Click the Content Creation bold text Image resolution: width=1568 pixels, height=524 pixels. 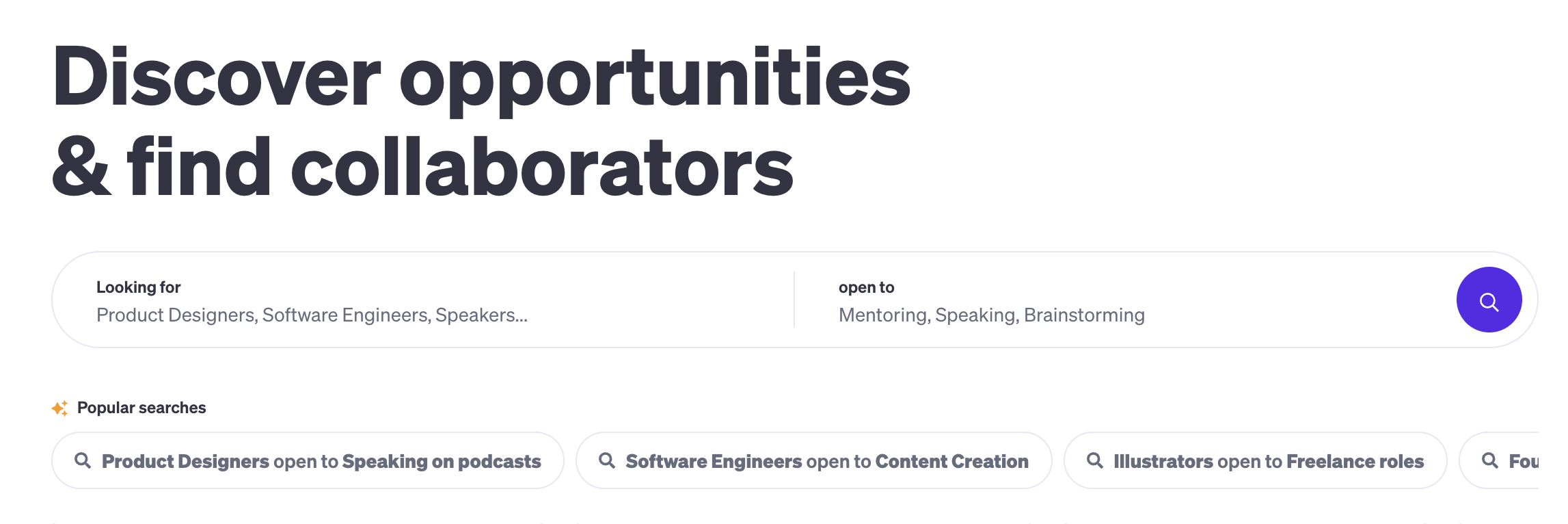tap(951, 462)
